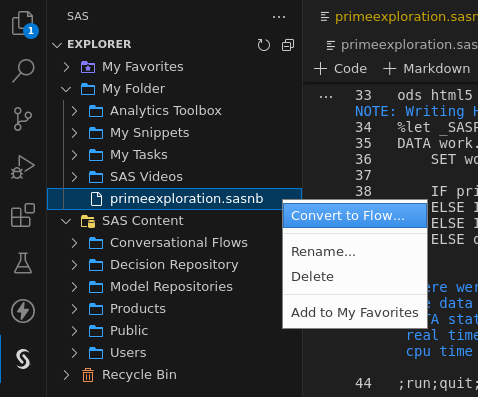
Task: Add a new Code cell
Action: pyautogui.click(x=340, y=69)
